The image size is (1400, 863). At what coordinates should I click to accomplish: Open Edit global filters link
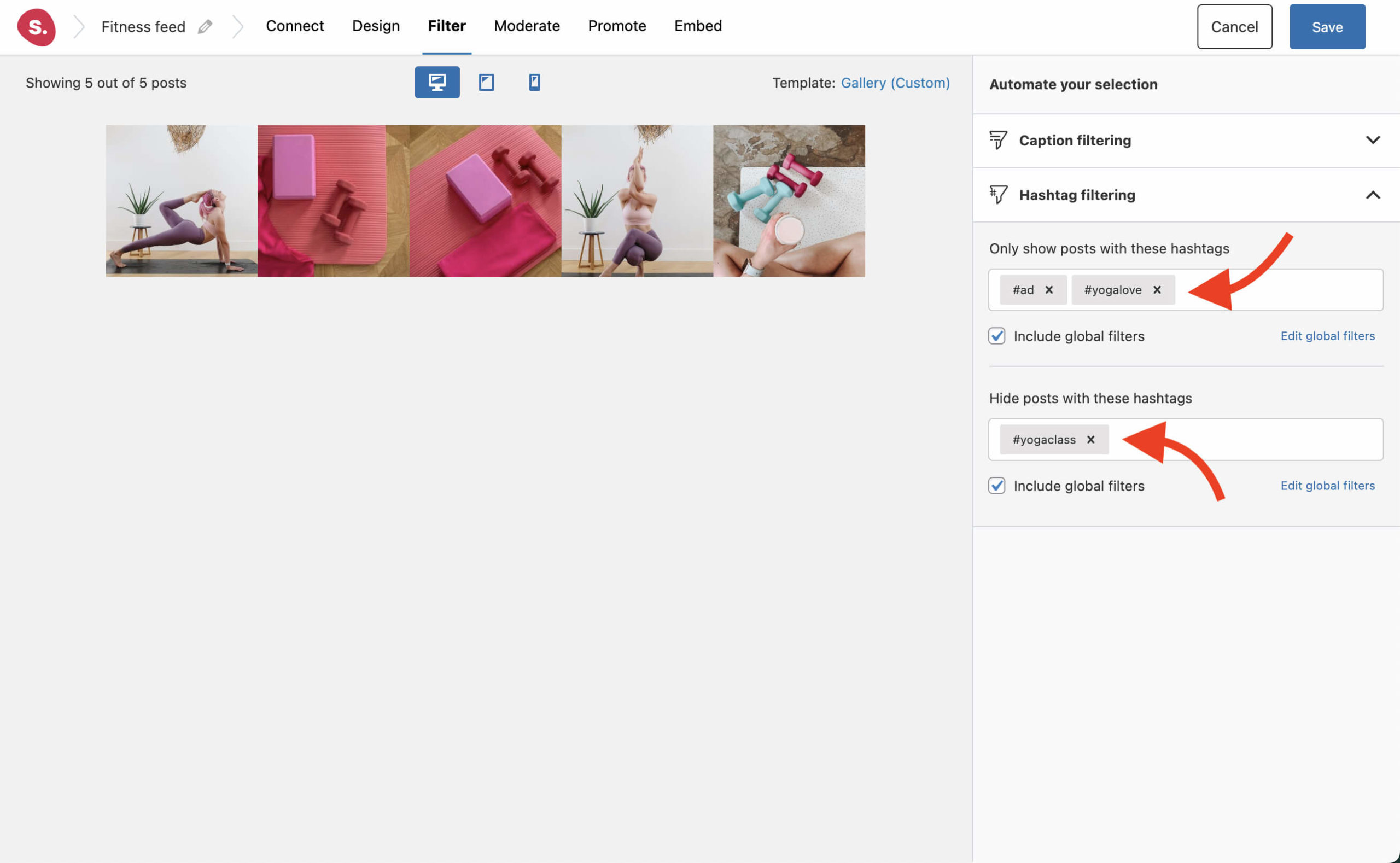coord(1327,336)
